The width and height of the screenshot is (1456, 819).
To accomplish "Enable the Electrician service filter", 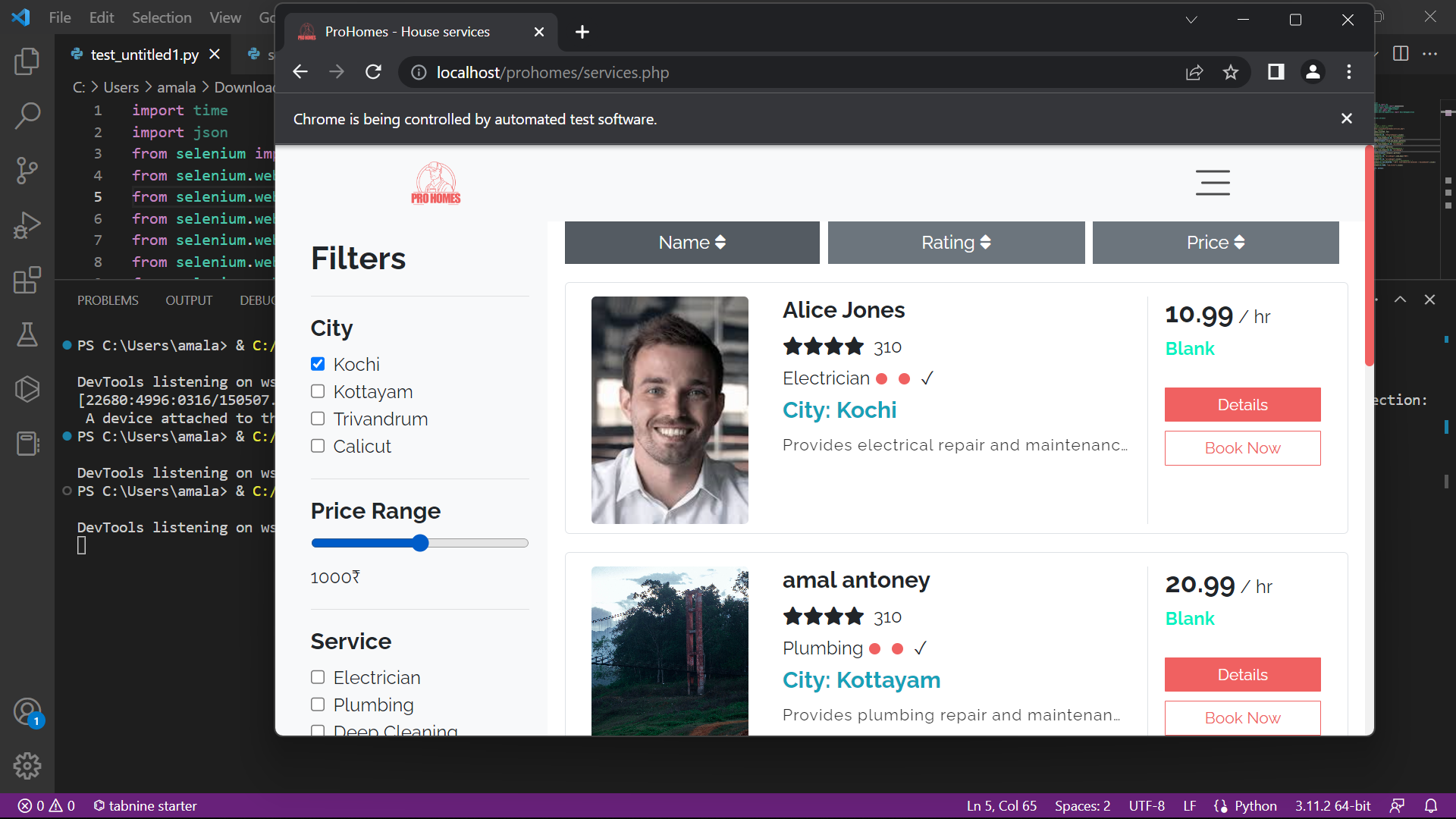I will 318,677.
